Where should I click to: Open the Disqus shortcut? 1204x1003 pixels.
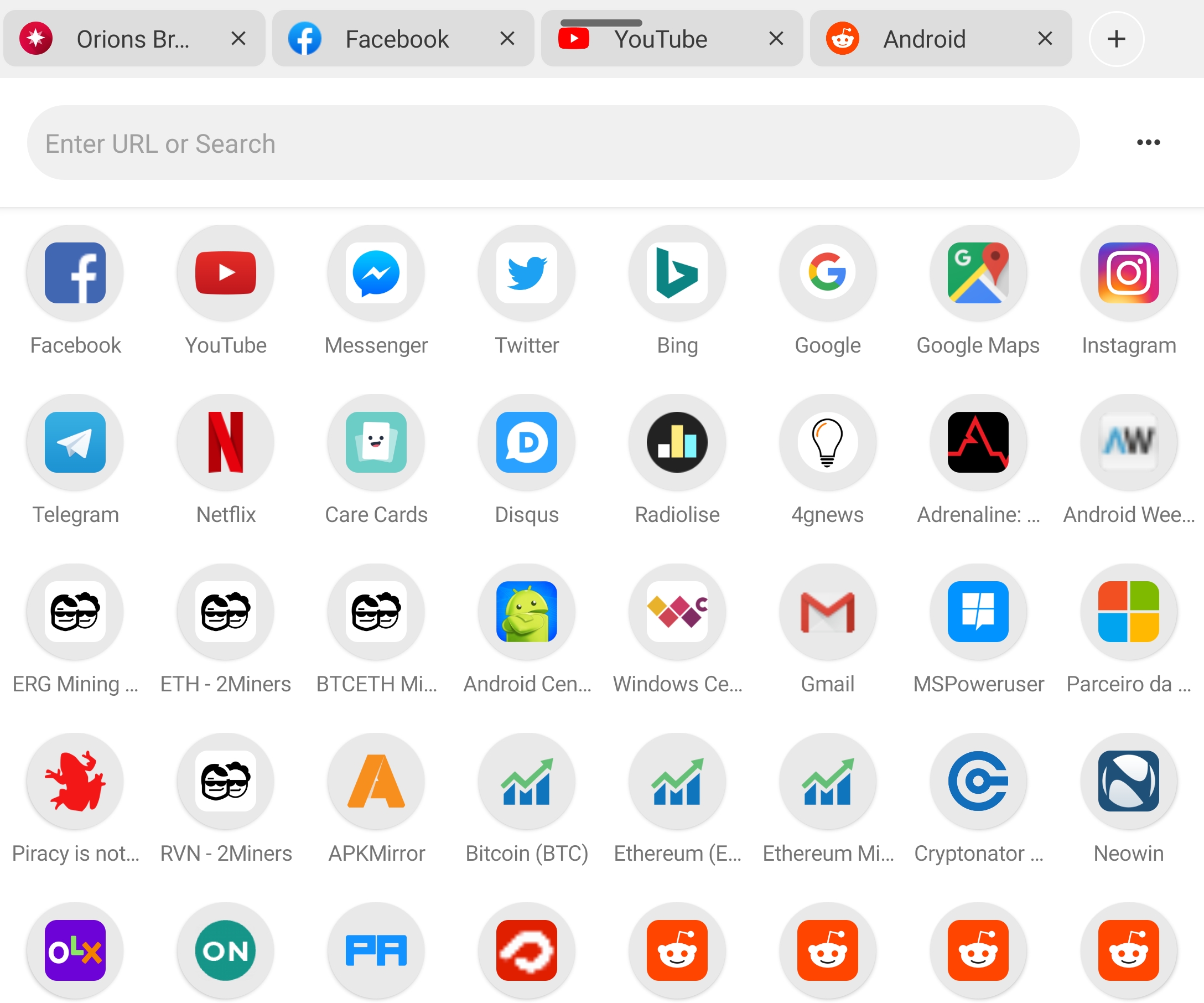(x=527, y=442)
